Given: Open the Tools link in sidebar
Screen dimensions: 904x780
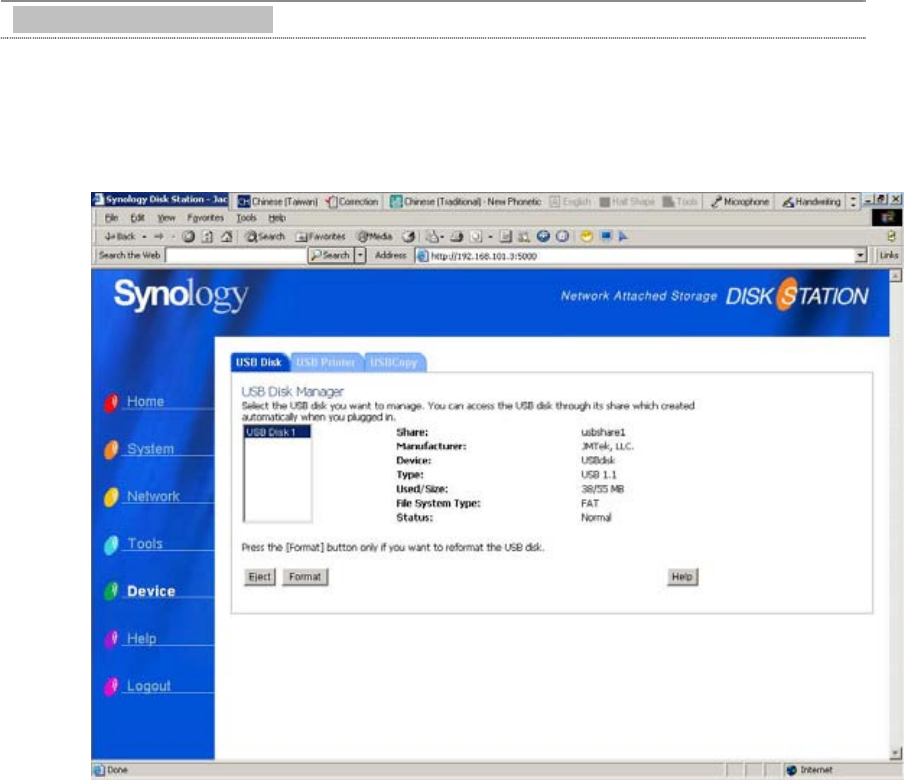Looking at the screenshot, I should coord(145,544).
